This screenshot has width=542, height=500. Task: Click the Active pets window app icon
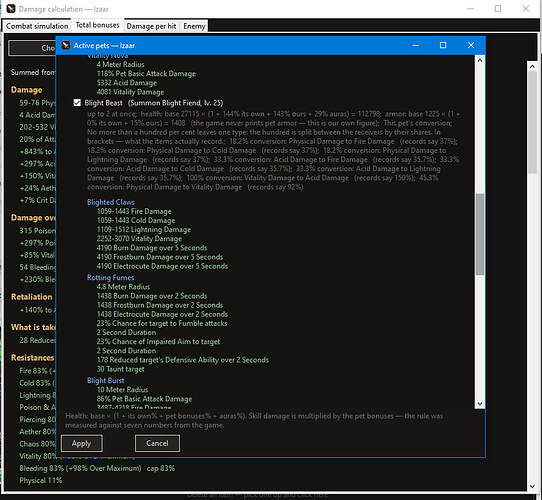point(65,45)
